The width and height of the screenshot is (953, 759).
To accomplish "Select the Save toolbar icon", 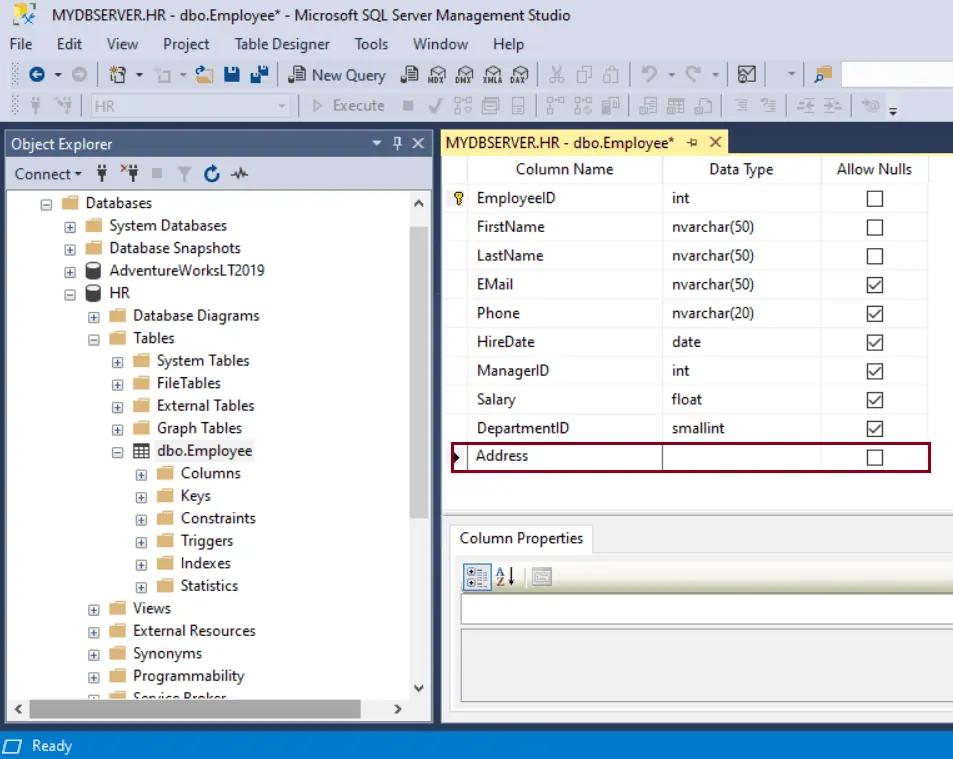I will point(231,74).
